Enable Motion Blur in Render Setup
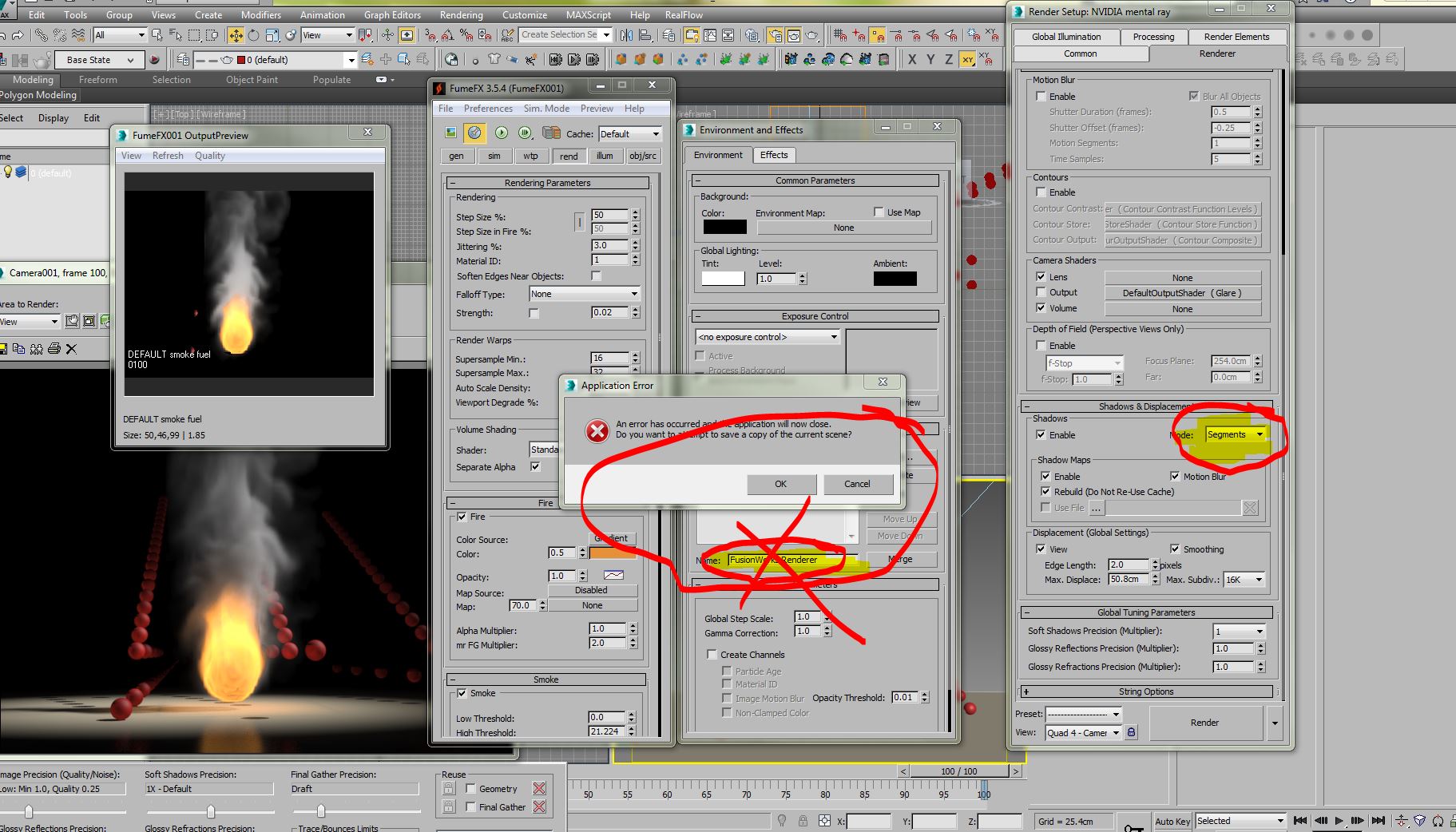The width and height of the screenshot is (1456, 832). (1041, 96)
